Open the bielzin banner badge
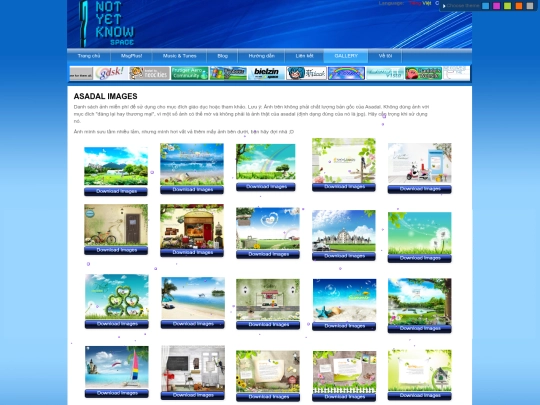This screenshot has width=540, height=405. tap(266, 73)
